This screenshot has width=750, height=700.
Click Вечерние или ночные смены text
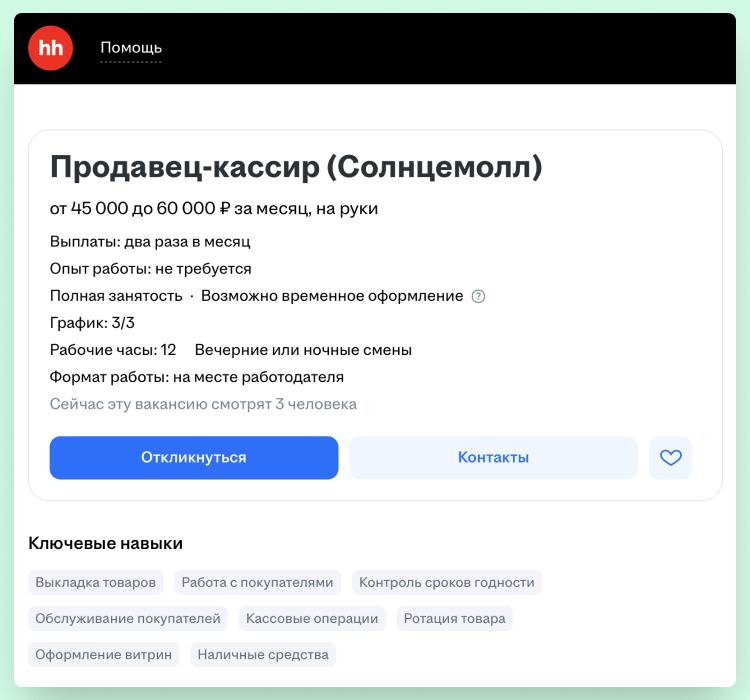[x=303, y=350]
